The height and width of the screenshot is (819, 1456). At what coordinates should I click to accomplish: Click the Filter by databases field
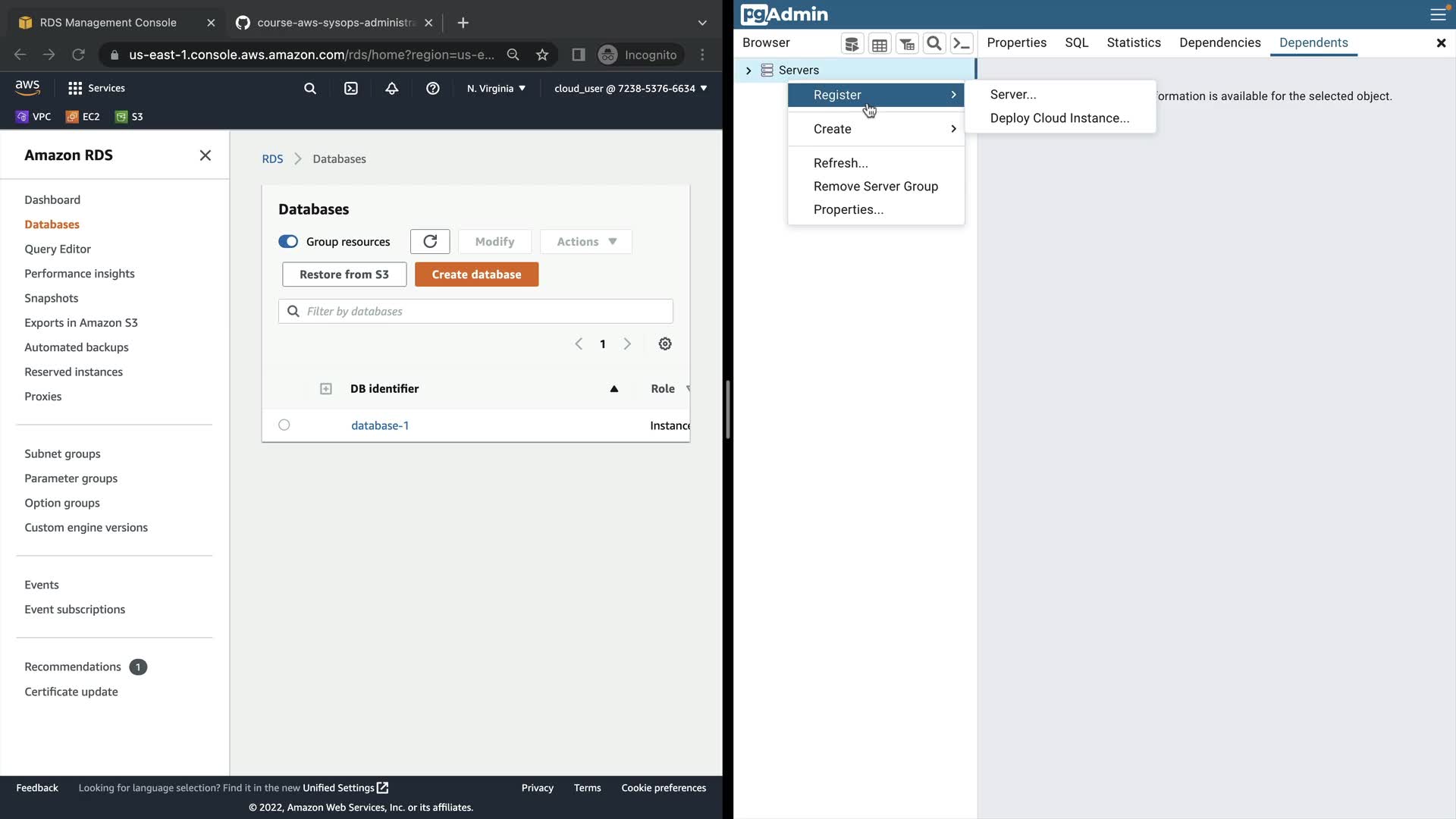(485, 312)
